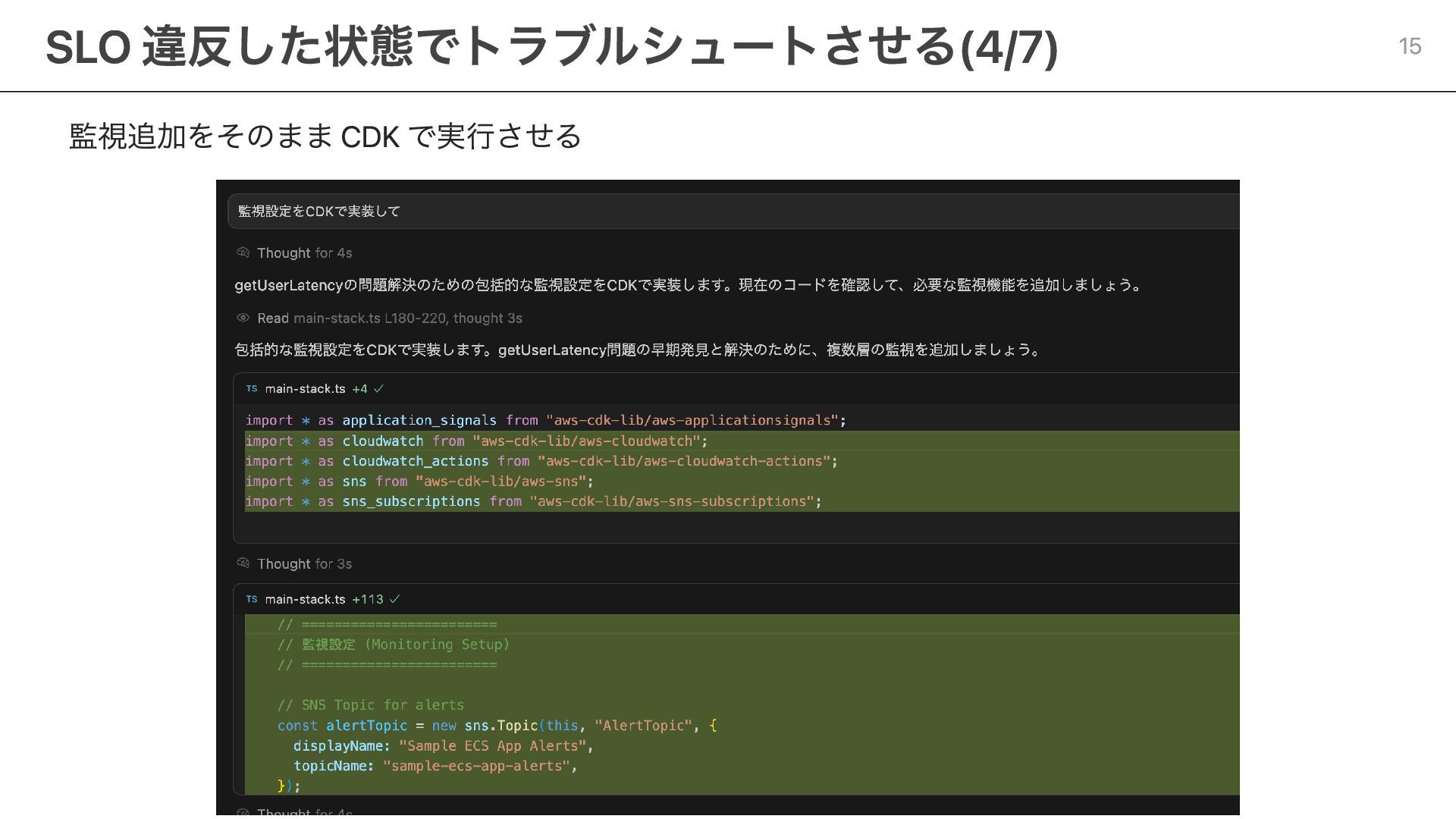Click the thought icon beside 'Thought for 4s'
This screenshot has height=819, width=1456.
243,253
